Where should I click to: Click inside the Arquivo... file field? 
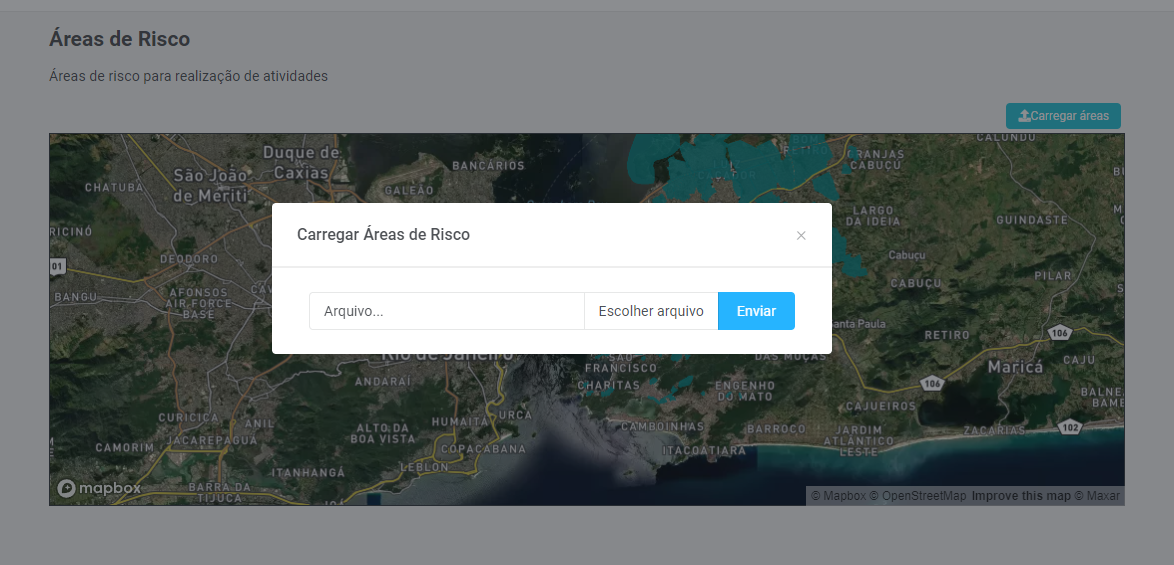coord(446,311)
